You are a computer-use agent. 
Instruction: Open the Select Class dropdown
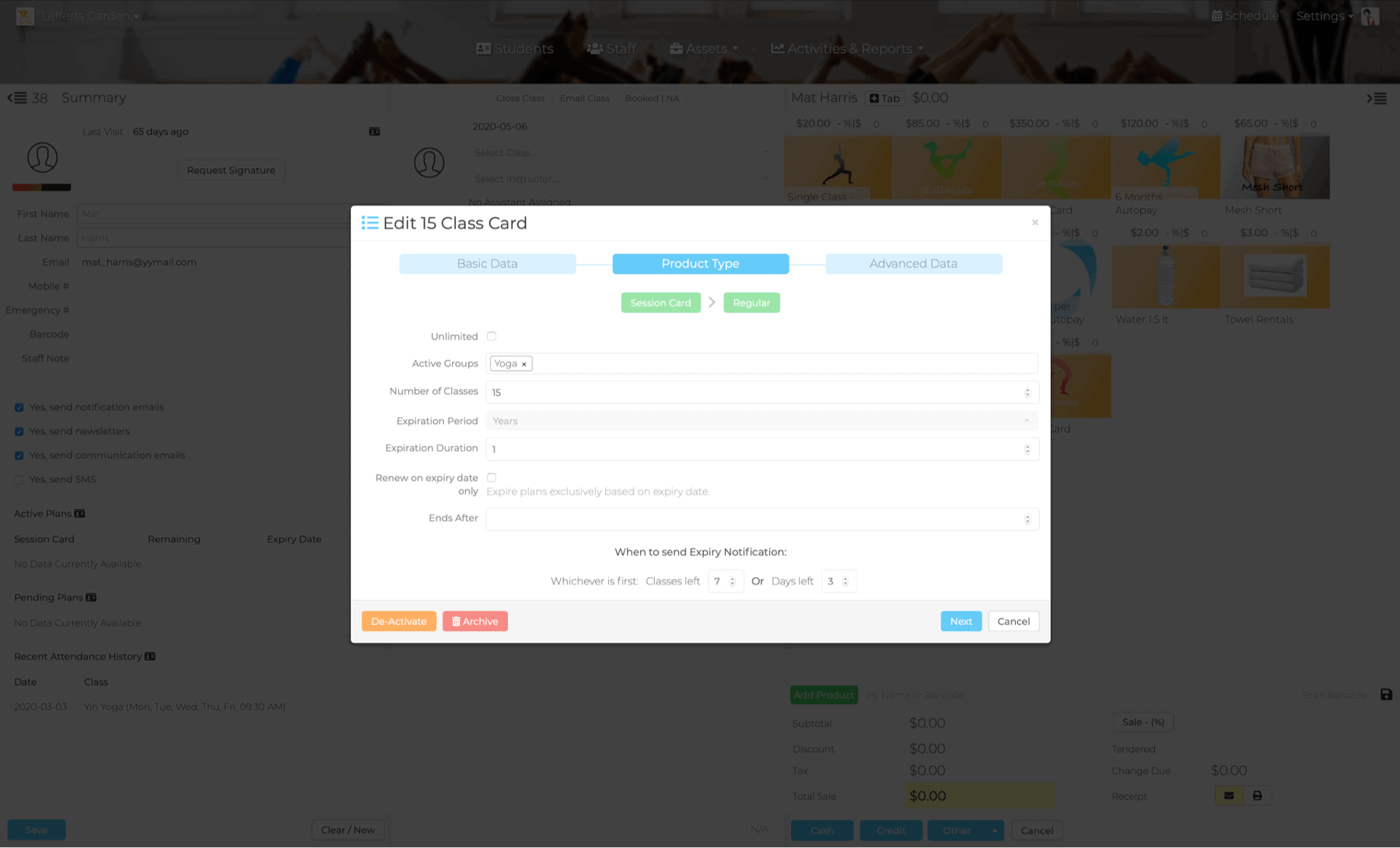[x=621, y=152]
